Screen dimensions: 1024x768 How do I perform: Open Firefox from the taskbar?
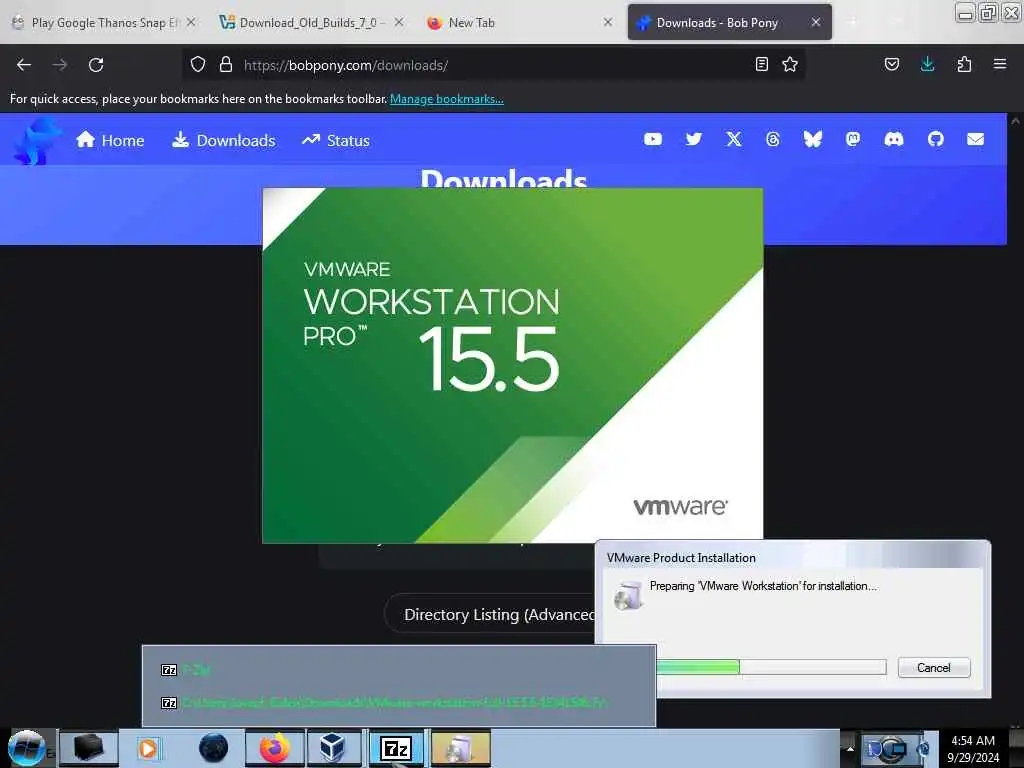pyautogui.click(x=275, y=748)
